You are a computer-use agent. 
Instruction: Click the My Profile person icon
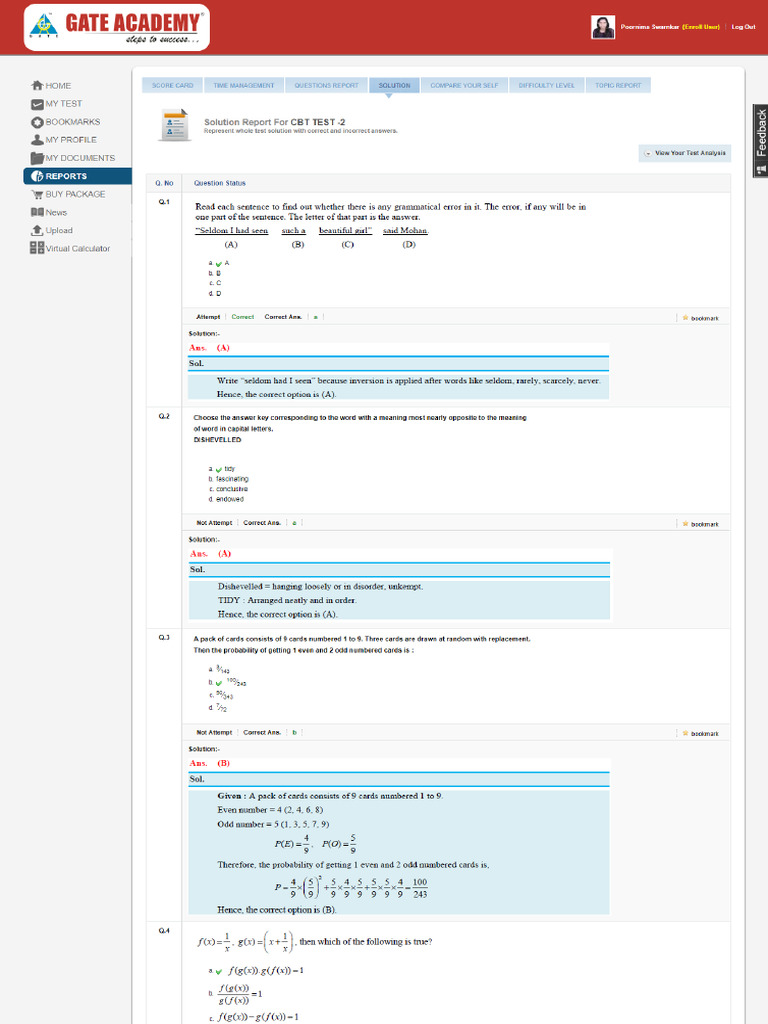pyautogui.click(x=37, y=140)
